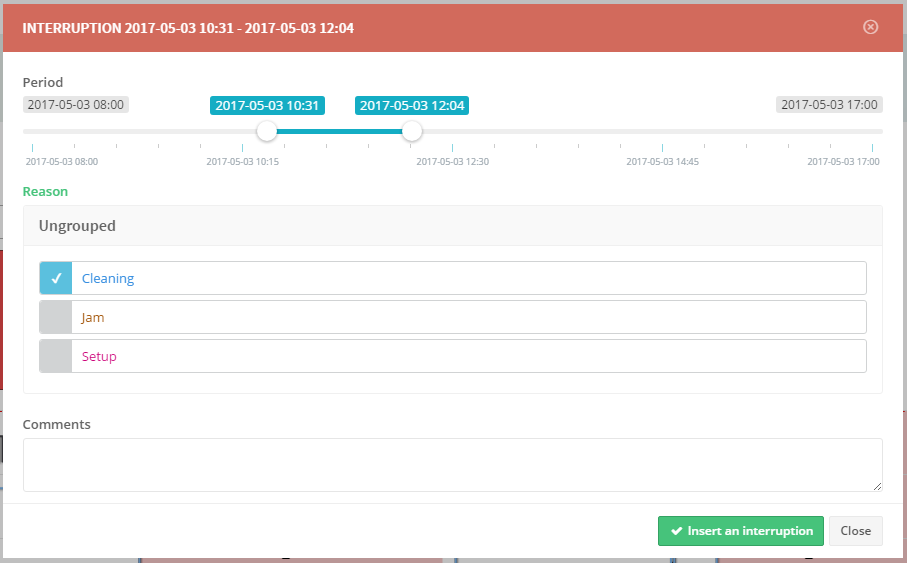Click the Comments field label

click(x=57, y=424)
